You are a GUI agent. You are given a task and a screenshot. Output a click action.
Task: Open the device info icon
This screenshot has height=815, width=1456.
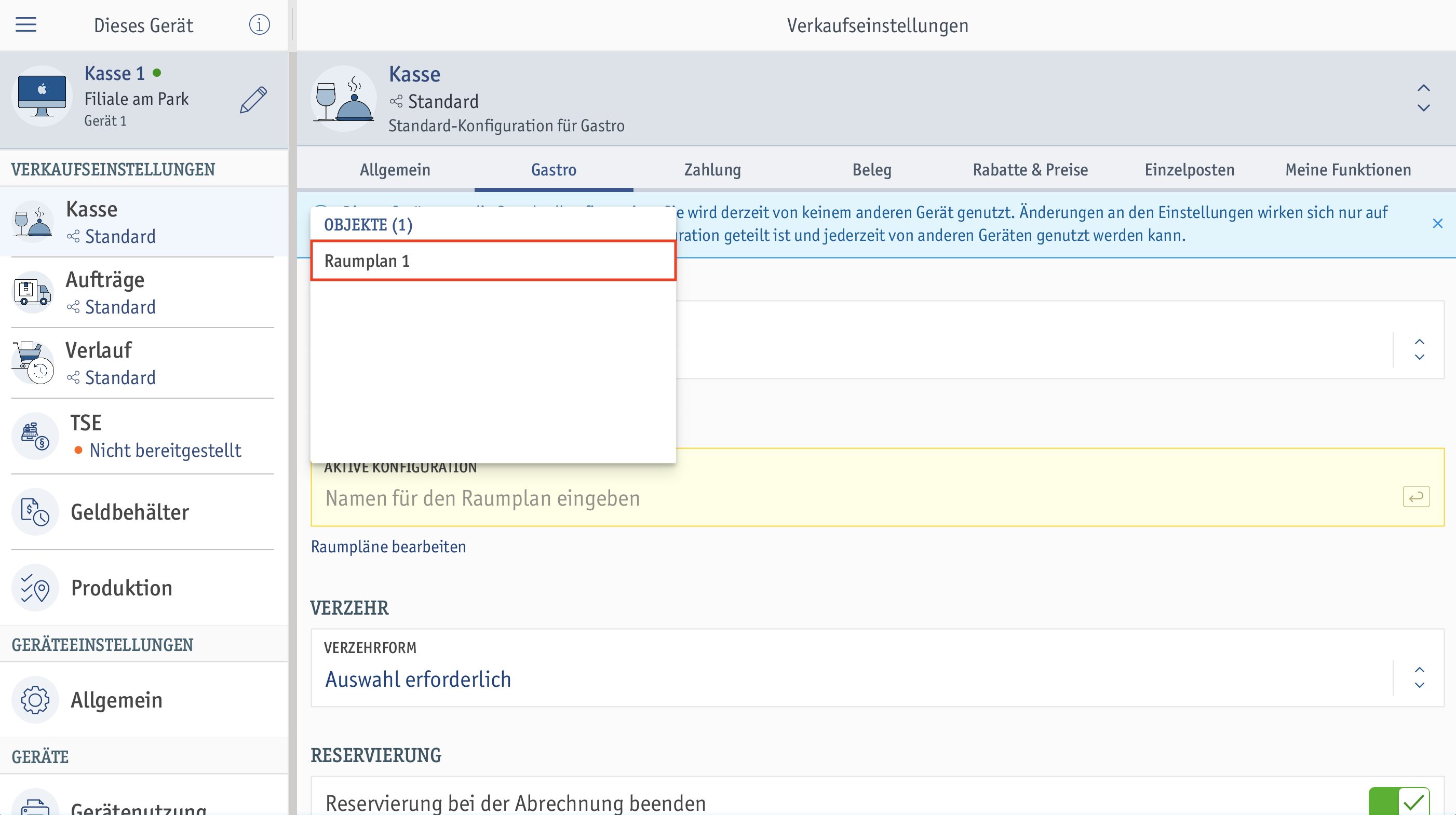point(259,25)
